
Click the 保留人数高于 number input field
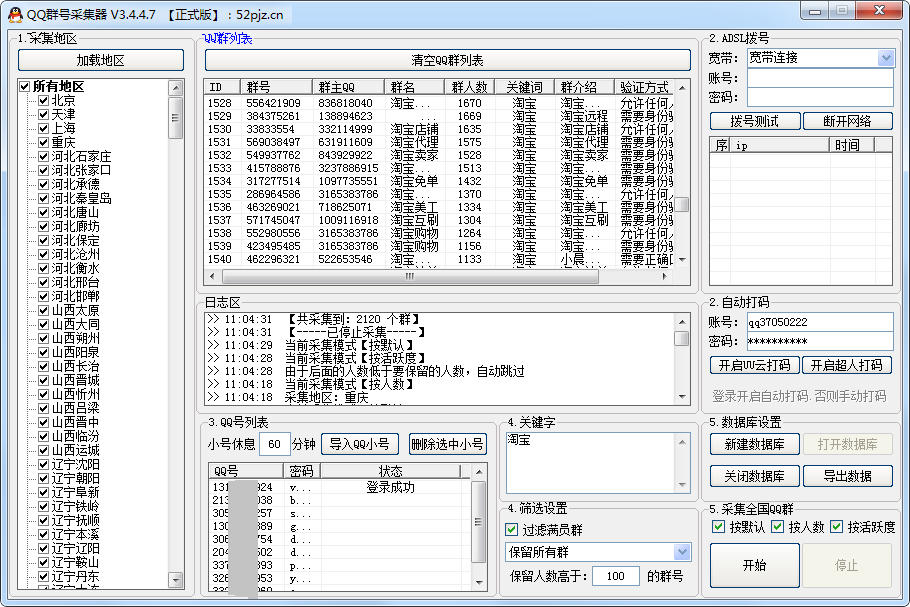(x=615, y=576)
